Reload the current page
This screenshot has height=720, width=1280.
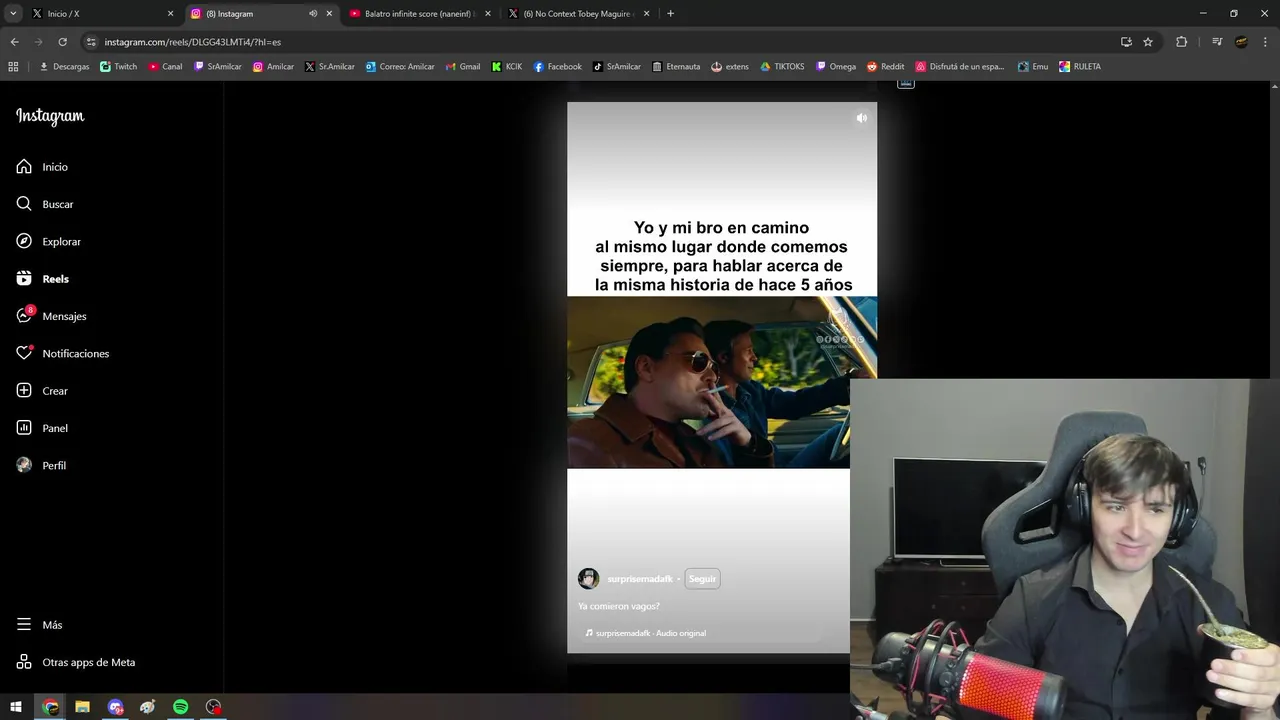[62, 42]
